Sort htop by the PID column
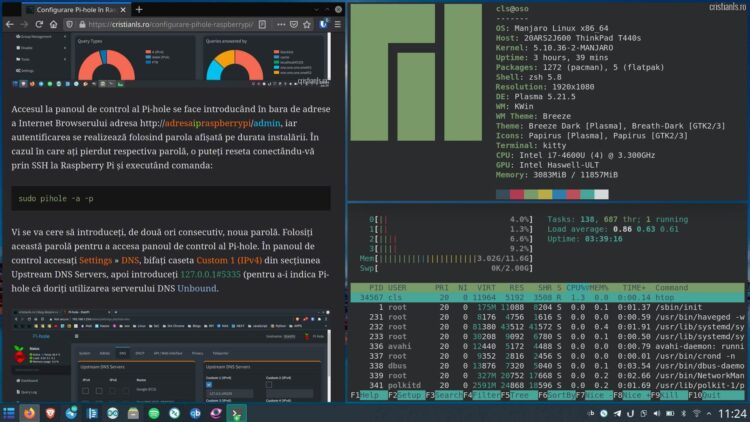Viewport: 750px width, 422px height. pyautogui.click(x=375, y=288)
